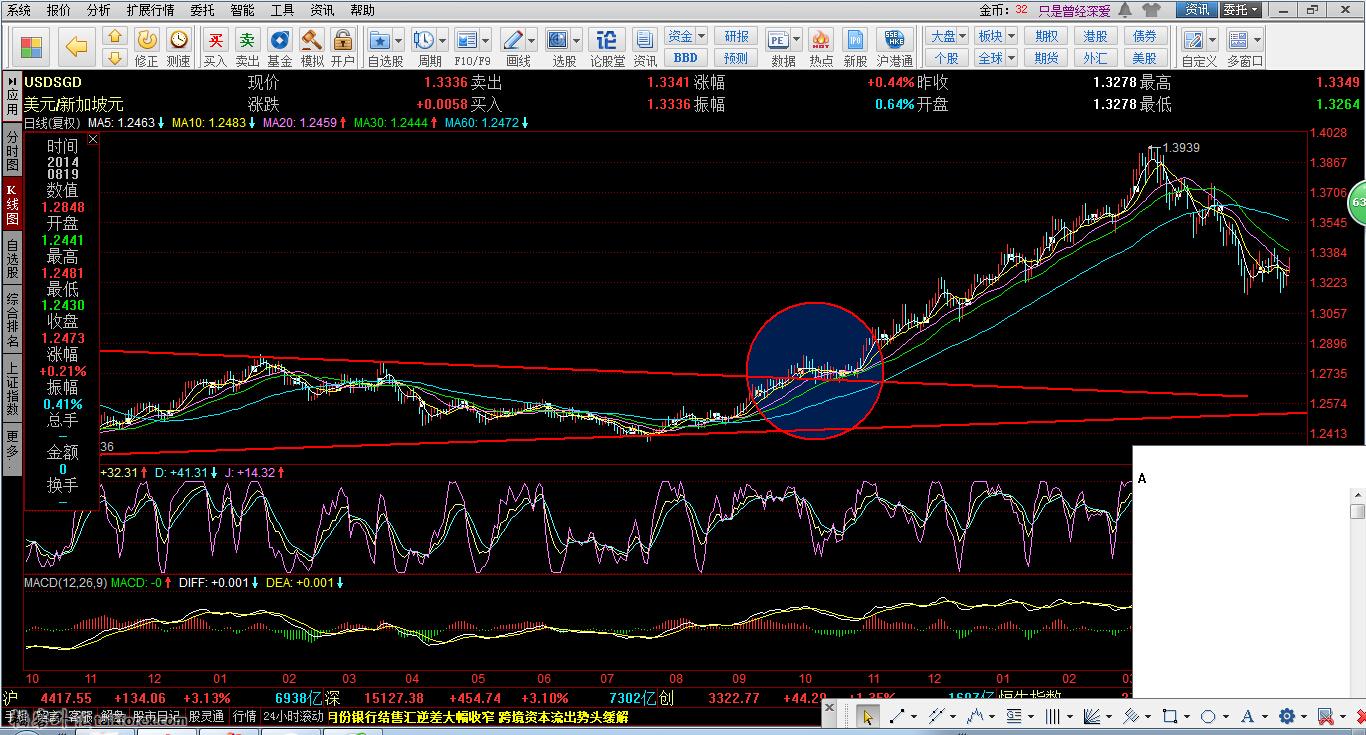The image size is (1366, 735).
Task: Expand the 画线 dropdown arrow
Action: [x=531, y=41]
